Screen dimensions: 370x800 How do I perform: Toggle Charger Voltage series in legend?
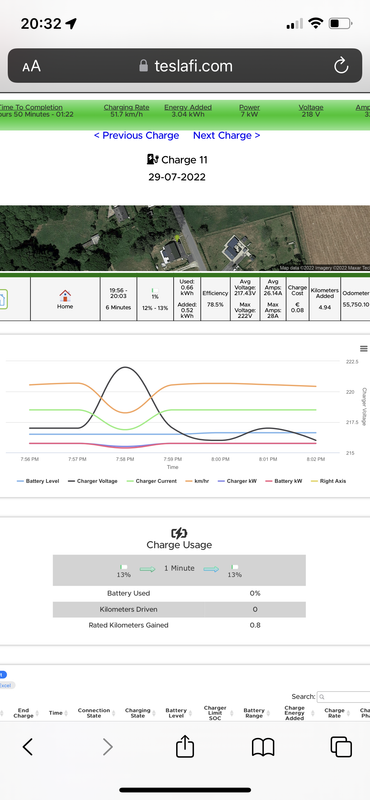[92, 481]
